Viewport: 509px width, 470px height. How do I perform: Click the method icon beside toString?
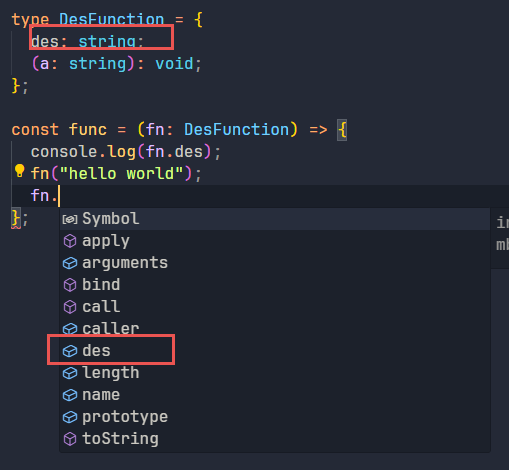click(70, 439)
